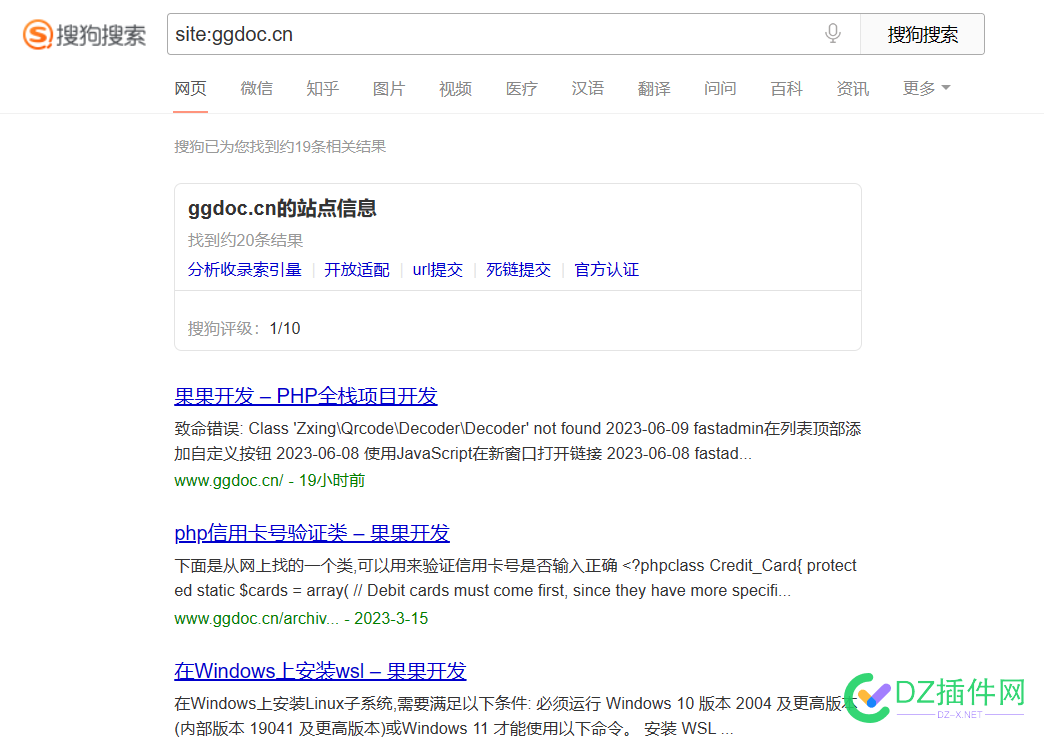Click the Sogou logo
This screenshot has height=738, width=1044.
[85, 35]
